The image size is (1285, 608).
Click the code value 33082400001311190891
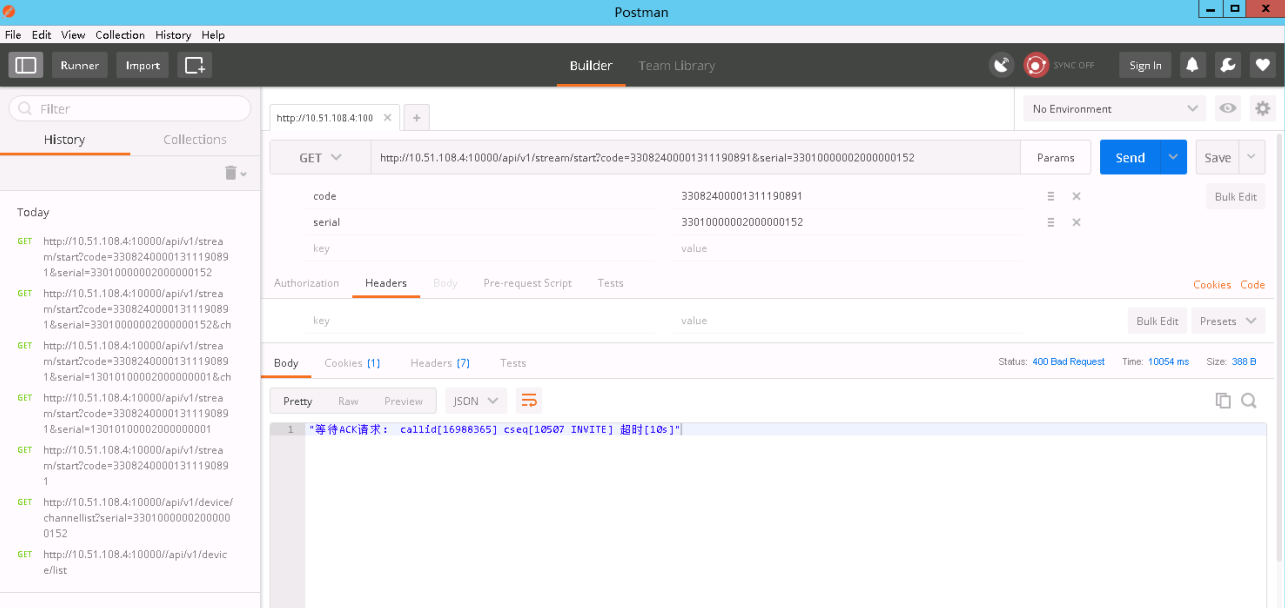point(742,196)
